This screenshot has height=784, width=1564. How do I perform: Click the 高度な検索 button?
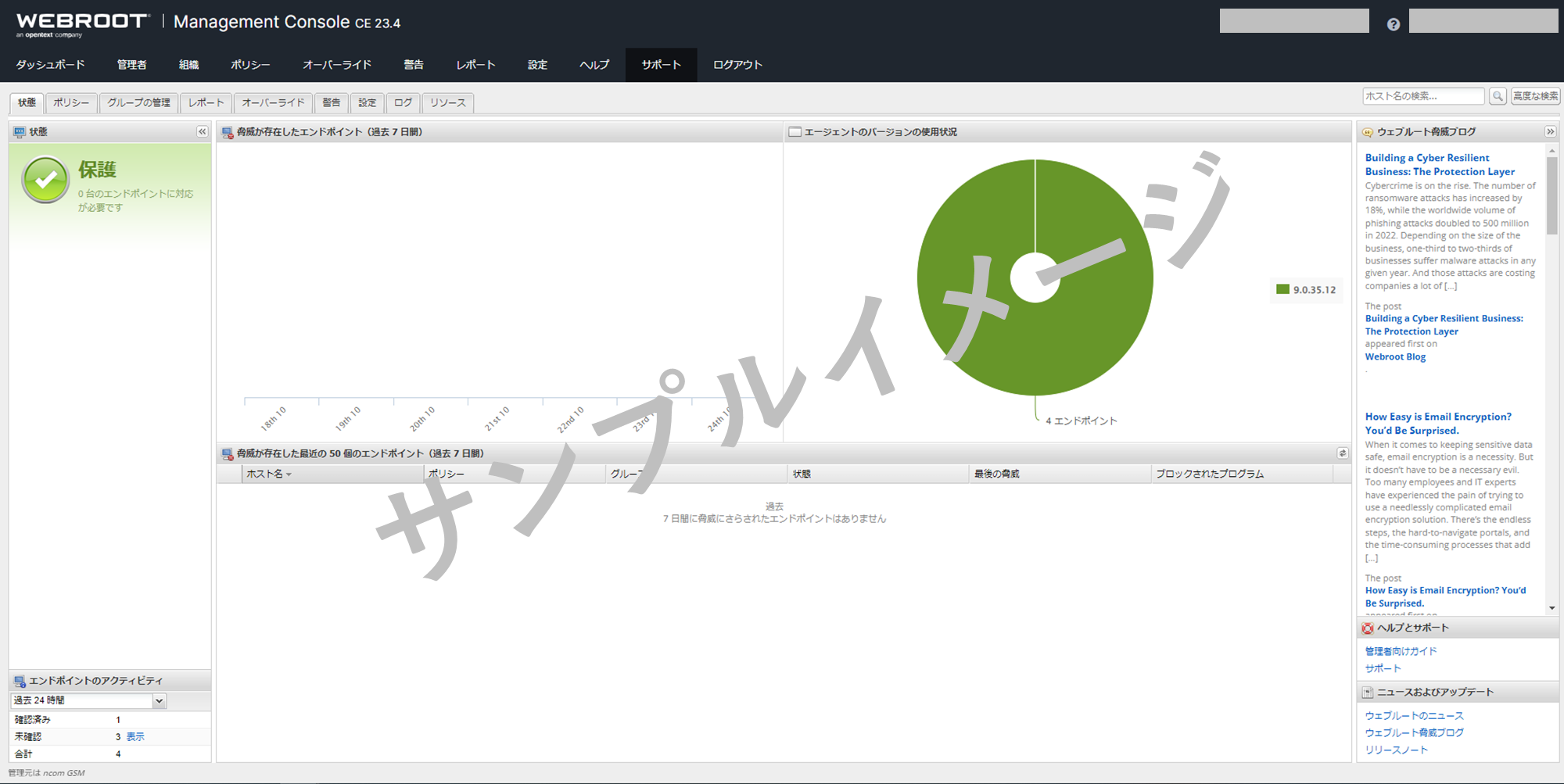1535,96
